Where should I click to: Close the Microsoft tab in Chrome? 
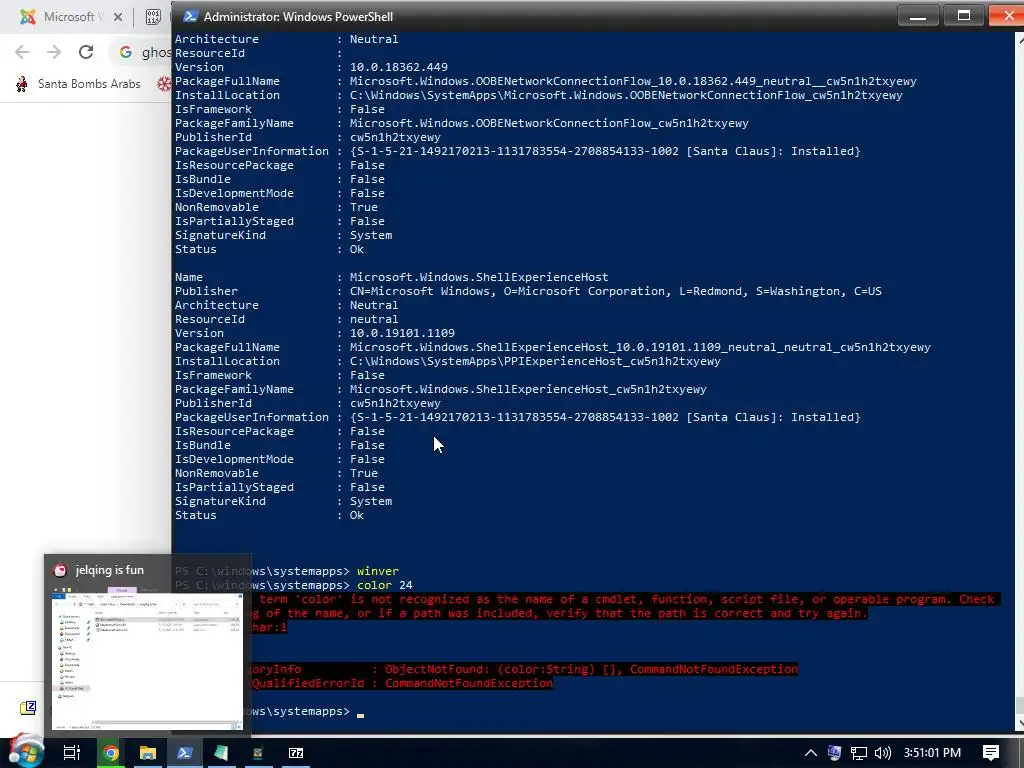point(118,17)
